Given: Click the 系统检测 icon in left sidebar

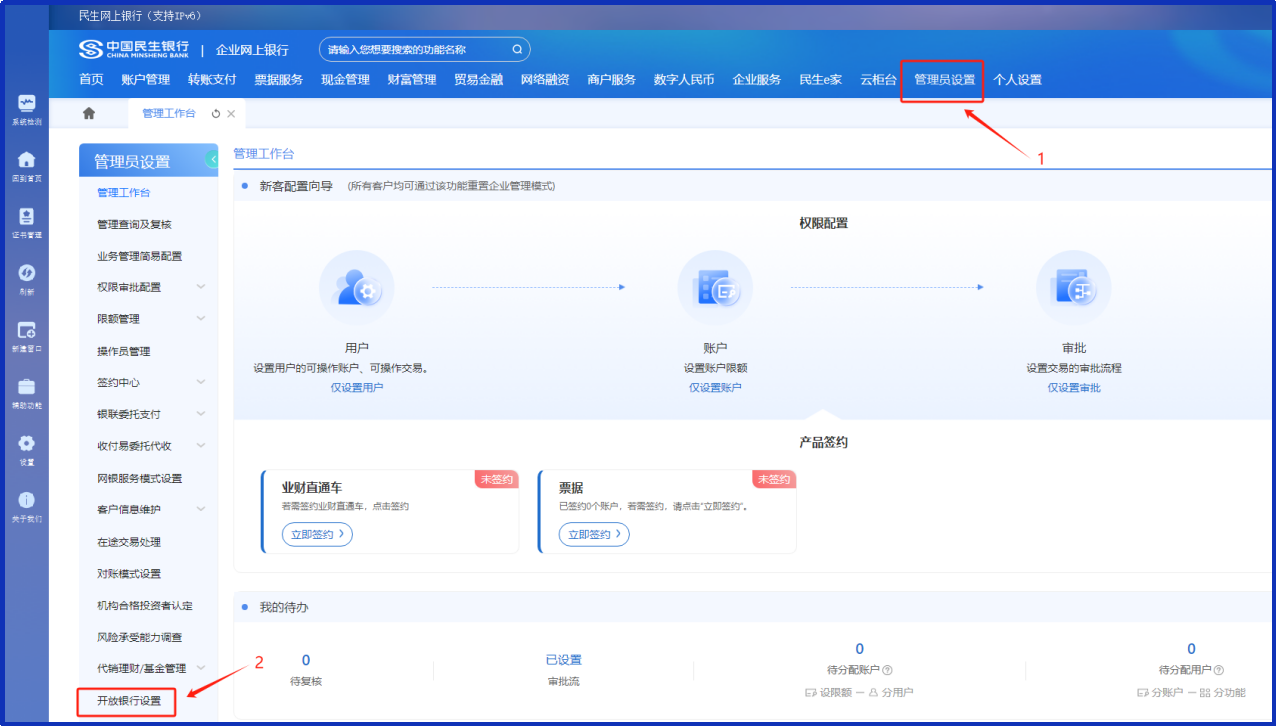Looking at the screenshot, I should [x=26, y=104].
